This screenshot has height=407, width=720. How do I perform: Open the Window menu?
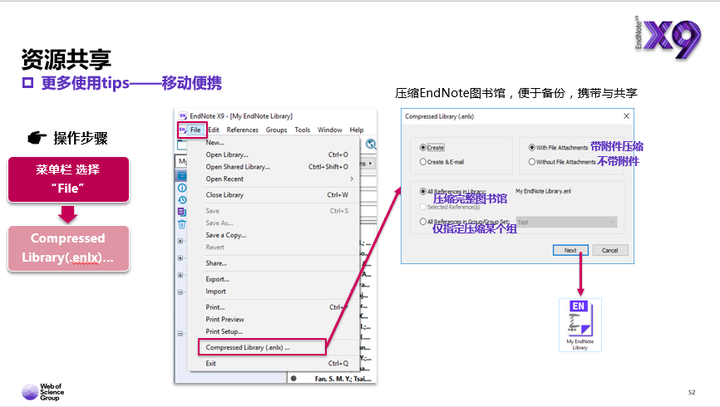pyautogui.click(x=330, y=130)
